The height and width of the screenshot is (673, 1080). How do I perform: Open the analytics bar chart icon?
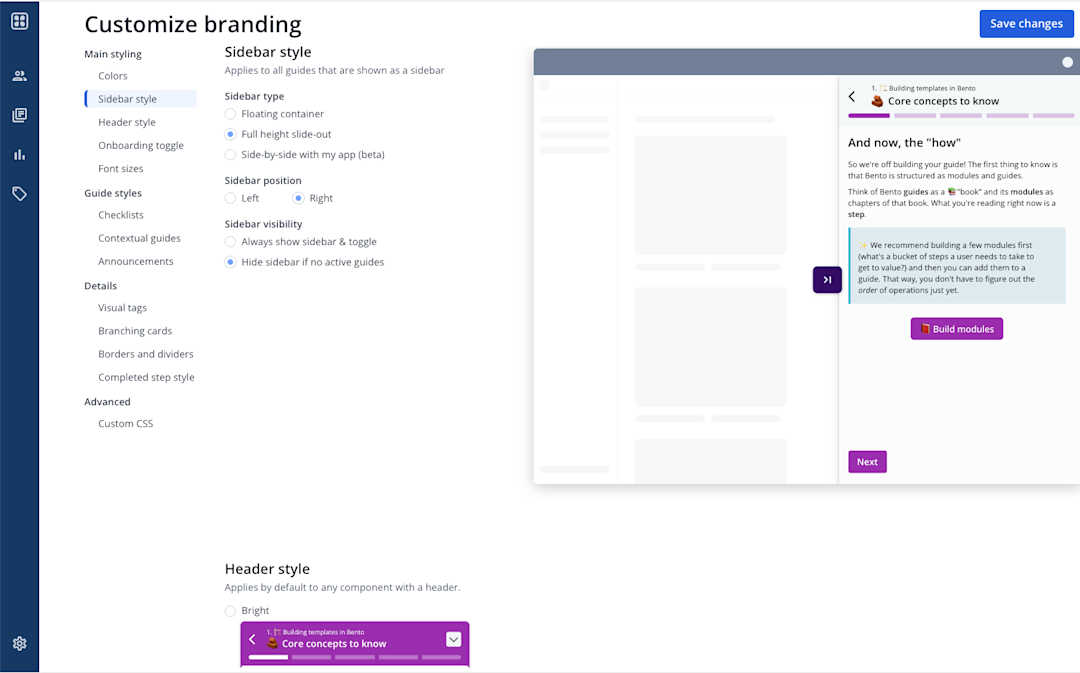19,154
